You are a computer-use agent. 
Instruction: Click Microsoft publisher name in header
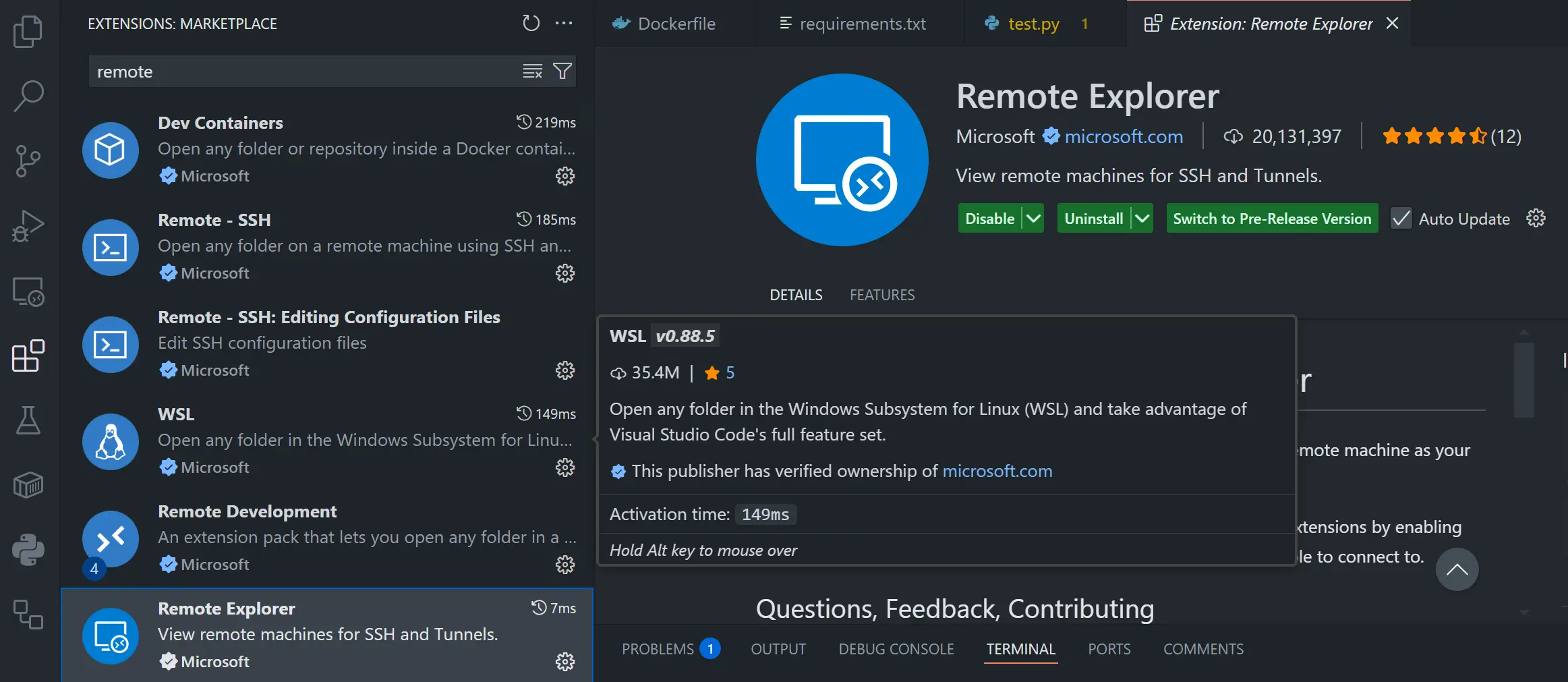(995, 136)
